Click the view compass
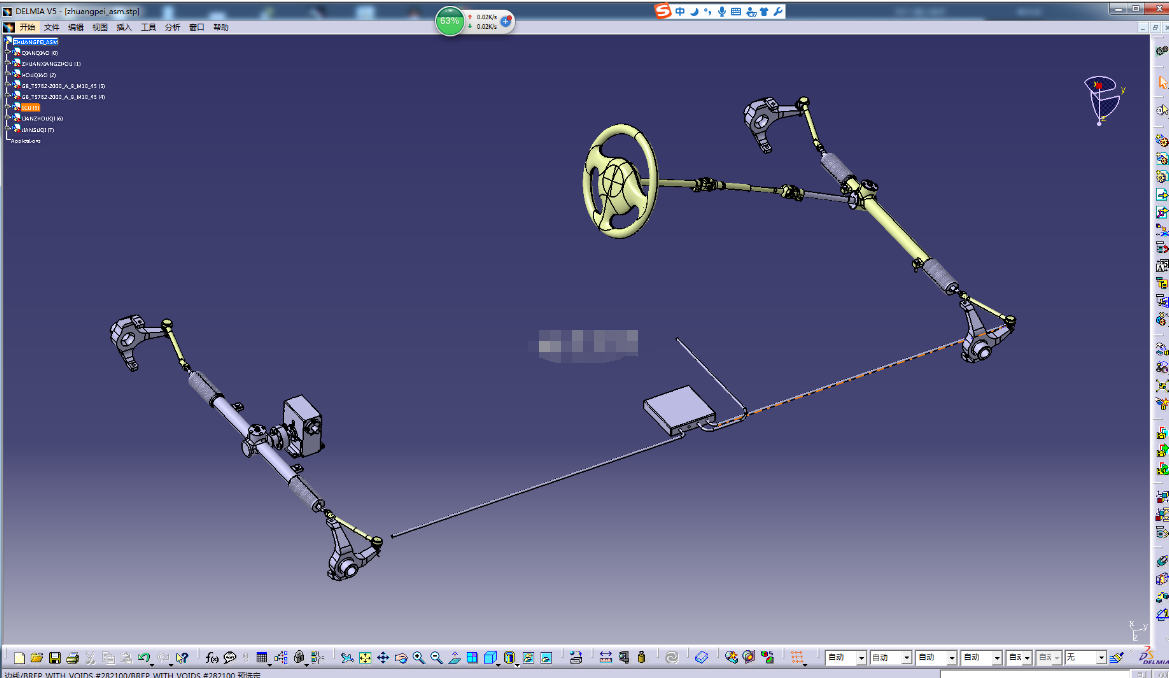The height and width of the screenshot is (678, 1169). point(1103,98)
